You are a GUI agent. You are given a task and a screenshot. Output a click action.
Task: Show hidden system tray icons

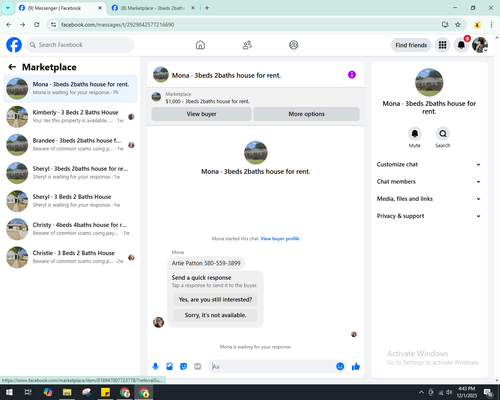(421, 392)
